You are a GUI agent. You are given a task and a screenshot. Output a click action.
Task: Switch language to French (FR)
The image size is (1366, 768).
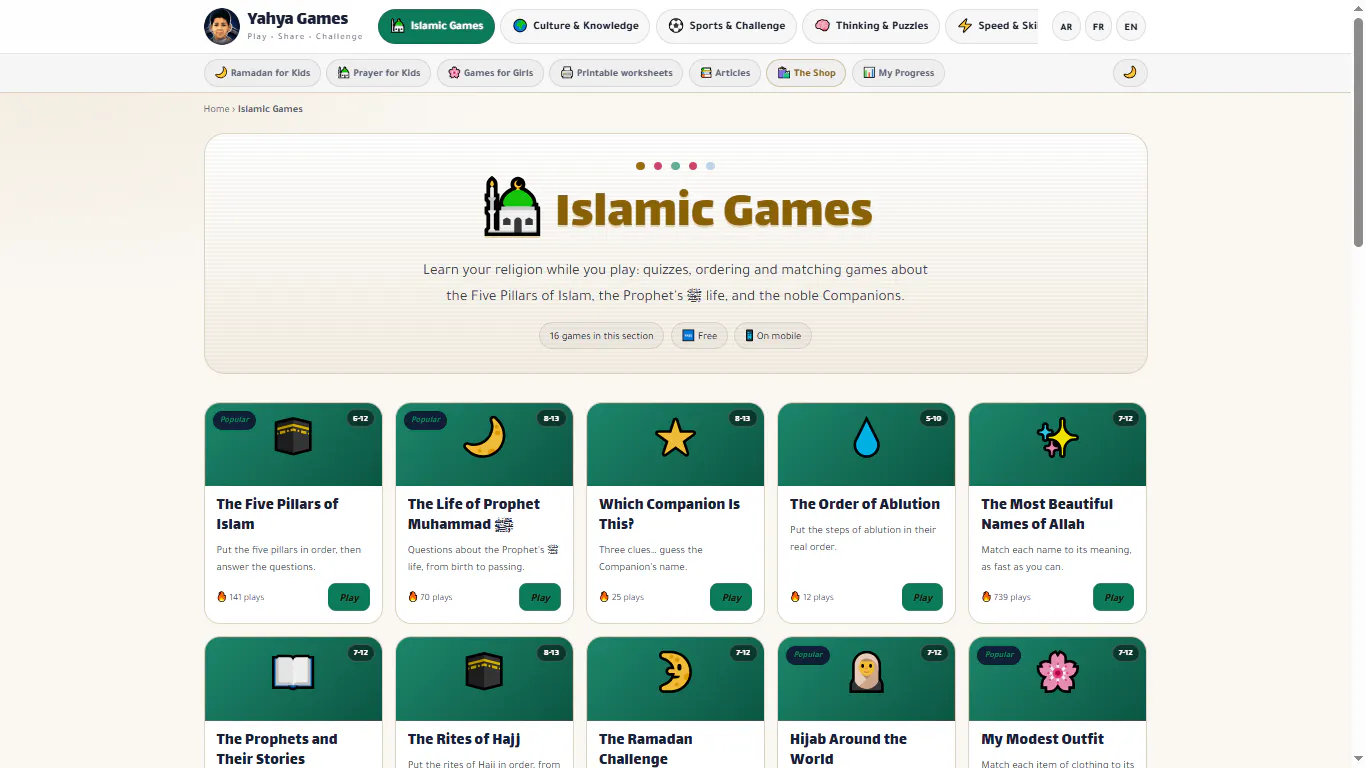1098,27
